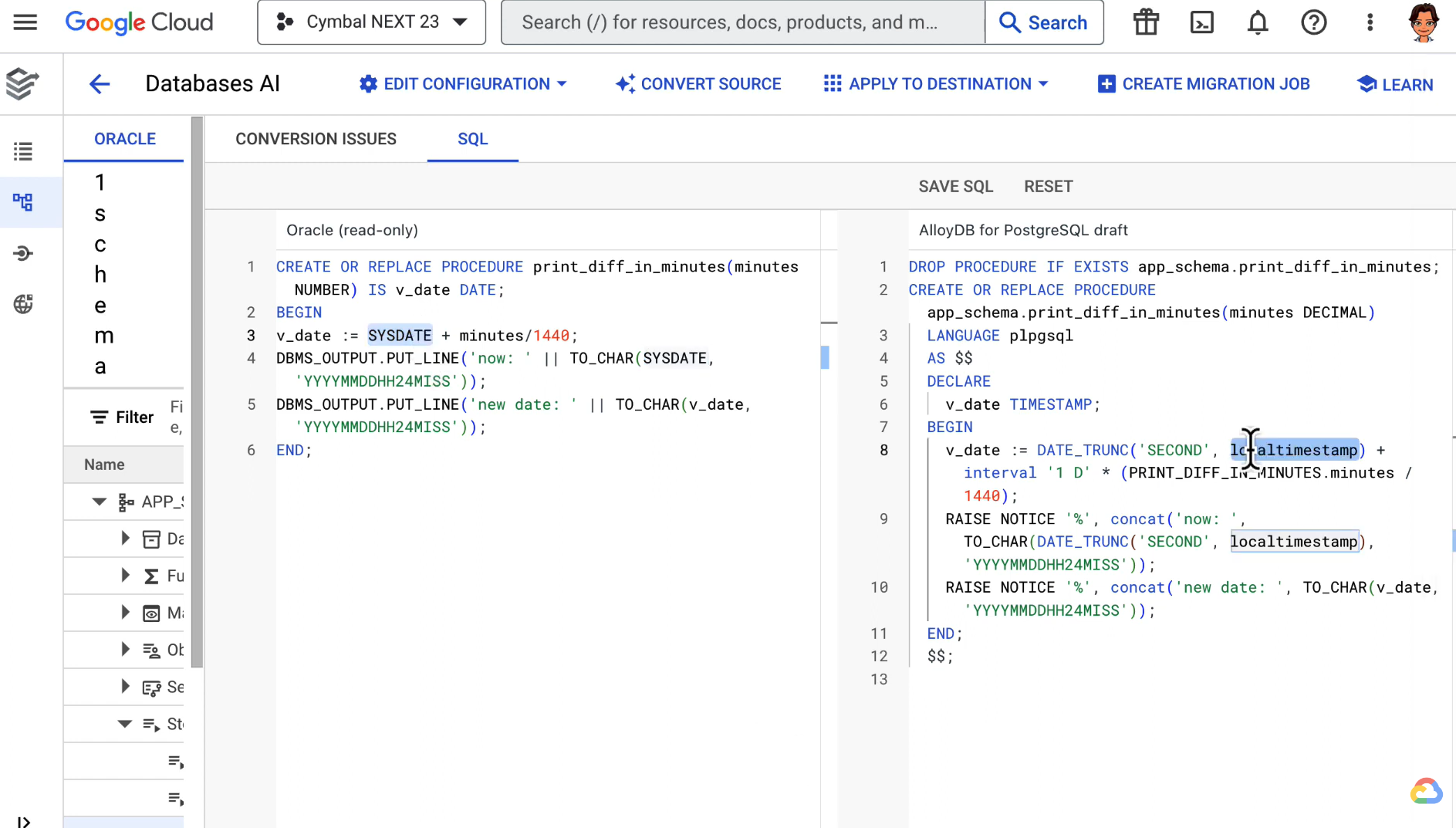Open the gift free trial icon
This screenshot has height=828, width=1456.
coord(1146,22)
